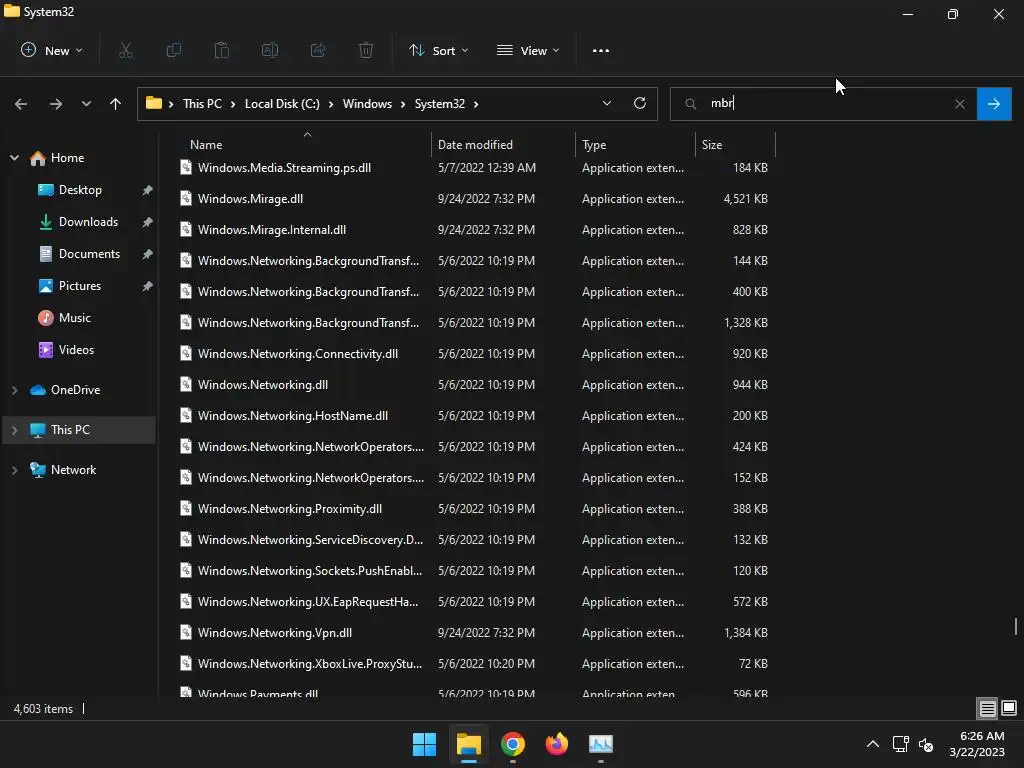The width and height of the screenshot is (1024, 768).
Task: Open the View options dropdown
Action: pos(528,50)
